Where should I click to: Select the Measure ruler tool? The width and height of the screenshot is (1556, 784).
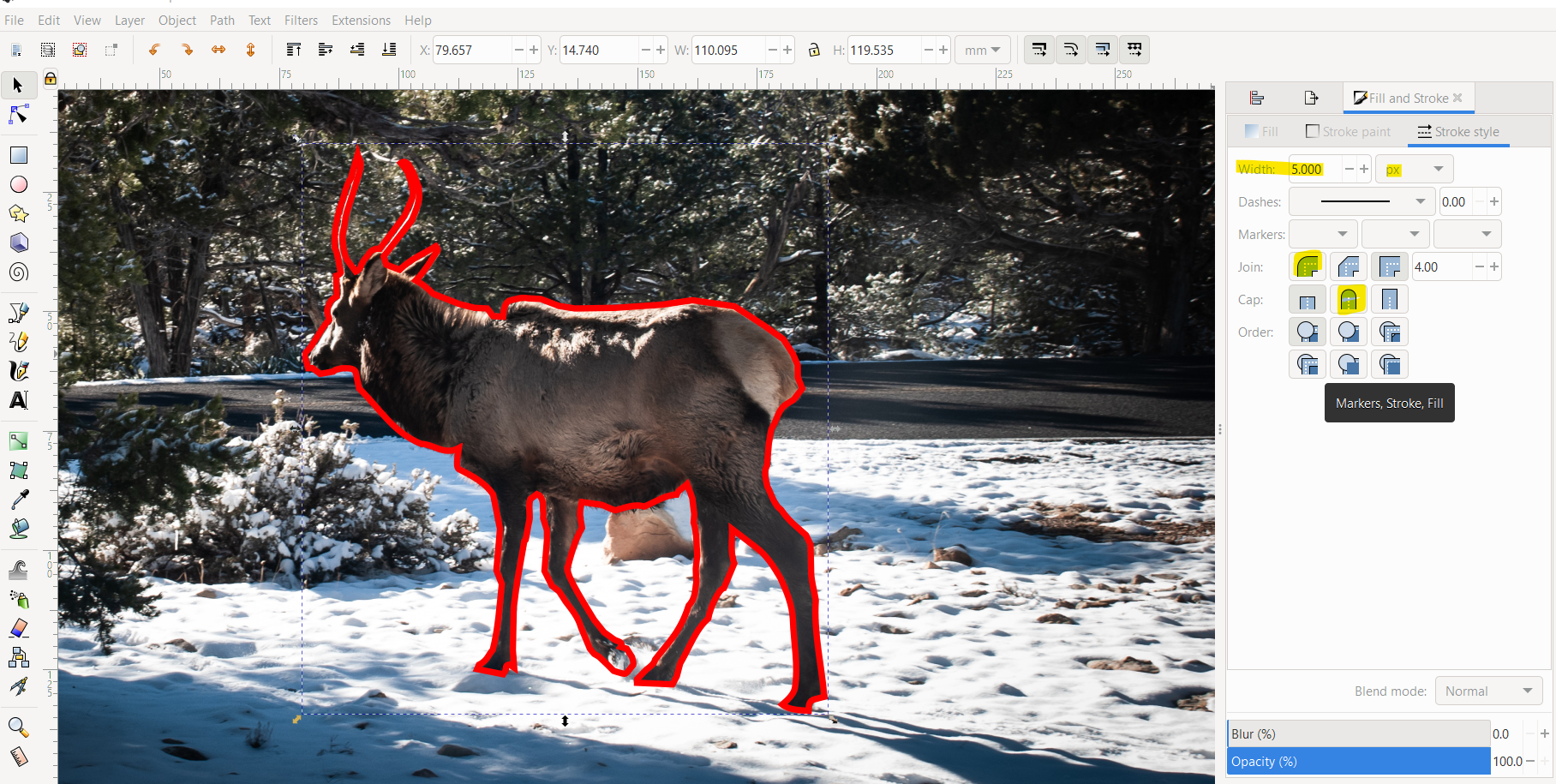tap(18, 757)
